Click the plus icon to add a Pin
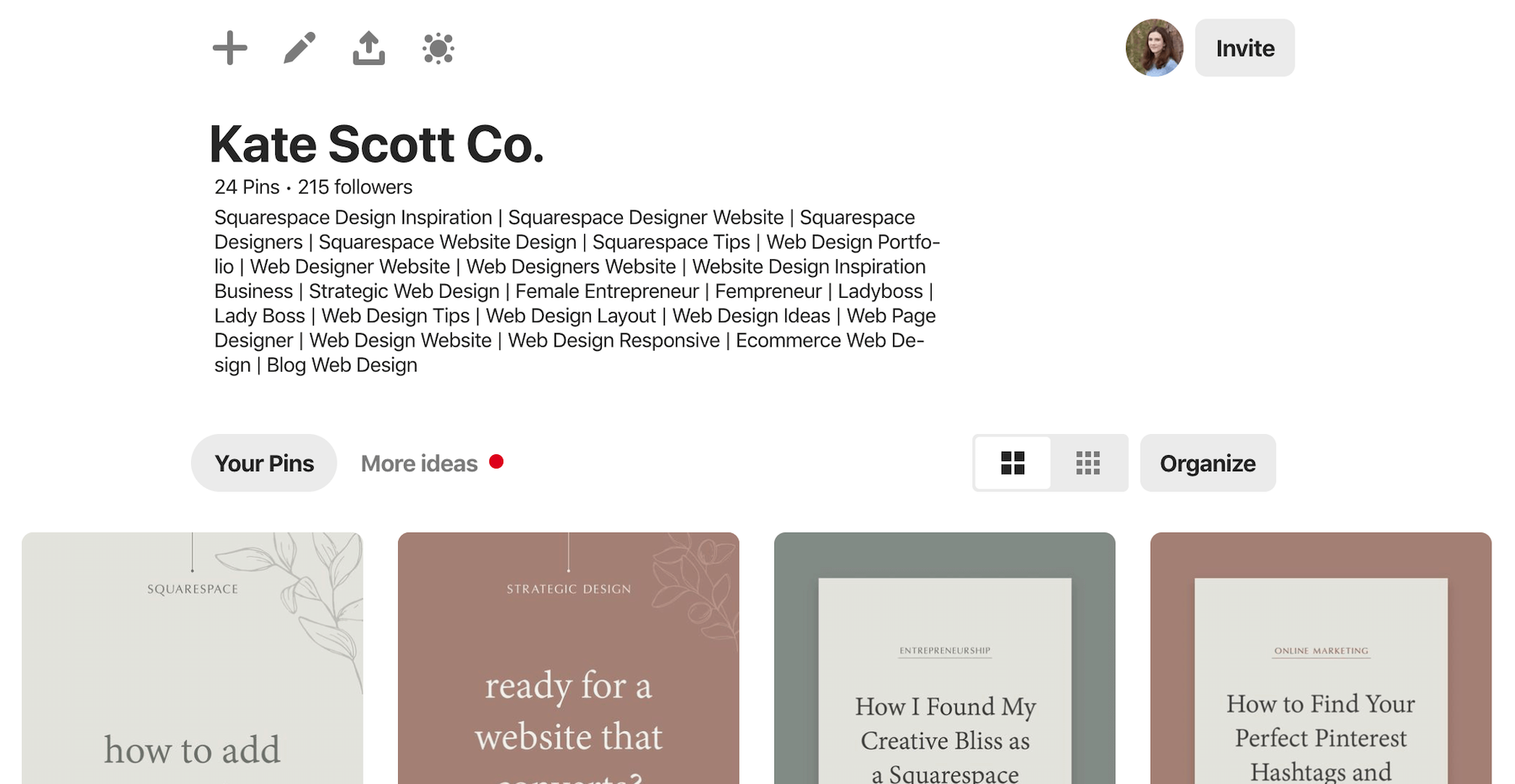Image resolution: width=1515 pixels, height=784 pixels. tap(230, 48)
